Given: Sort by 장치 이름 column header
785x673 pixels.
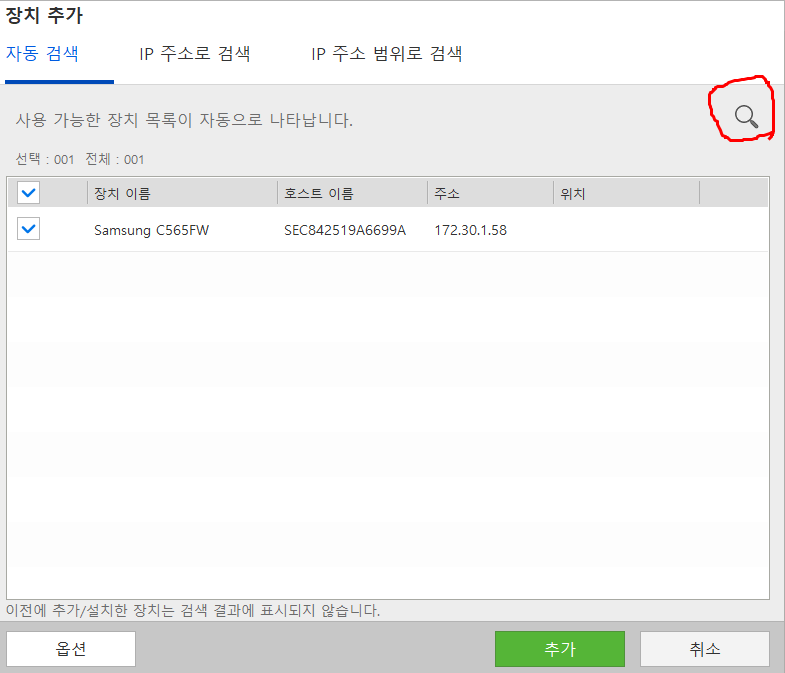Looking at the screenshot, I should point(182,193).
